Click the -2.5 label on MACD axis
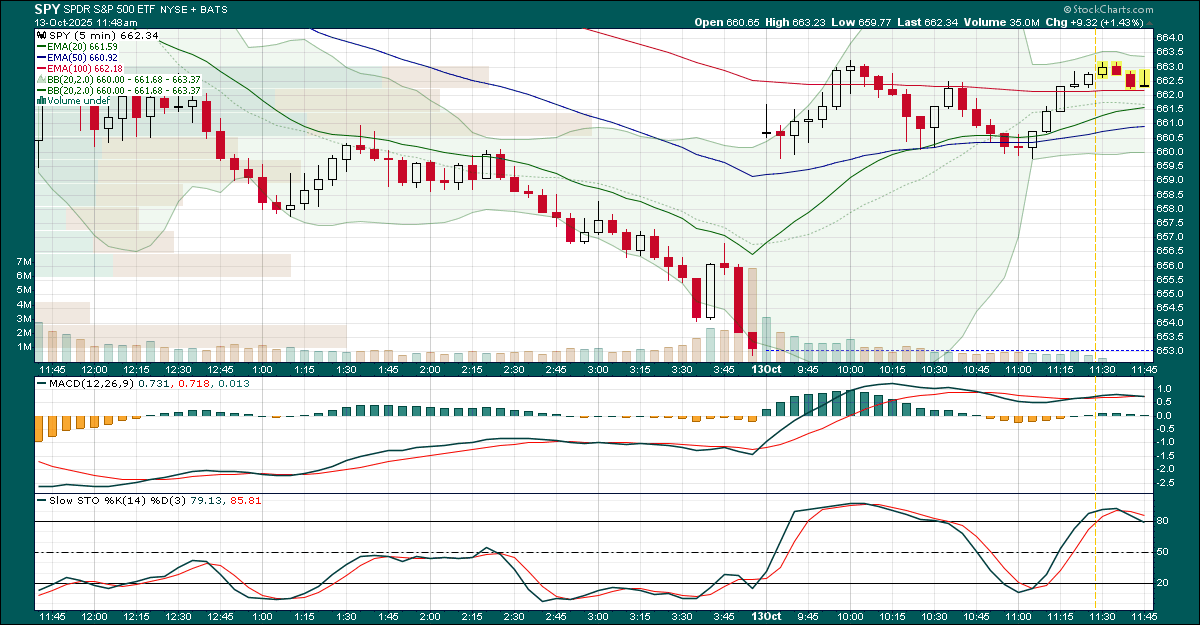Screen dimensions: 1200x625 click(1166, 482)
